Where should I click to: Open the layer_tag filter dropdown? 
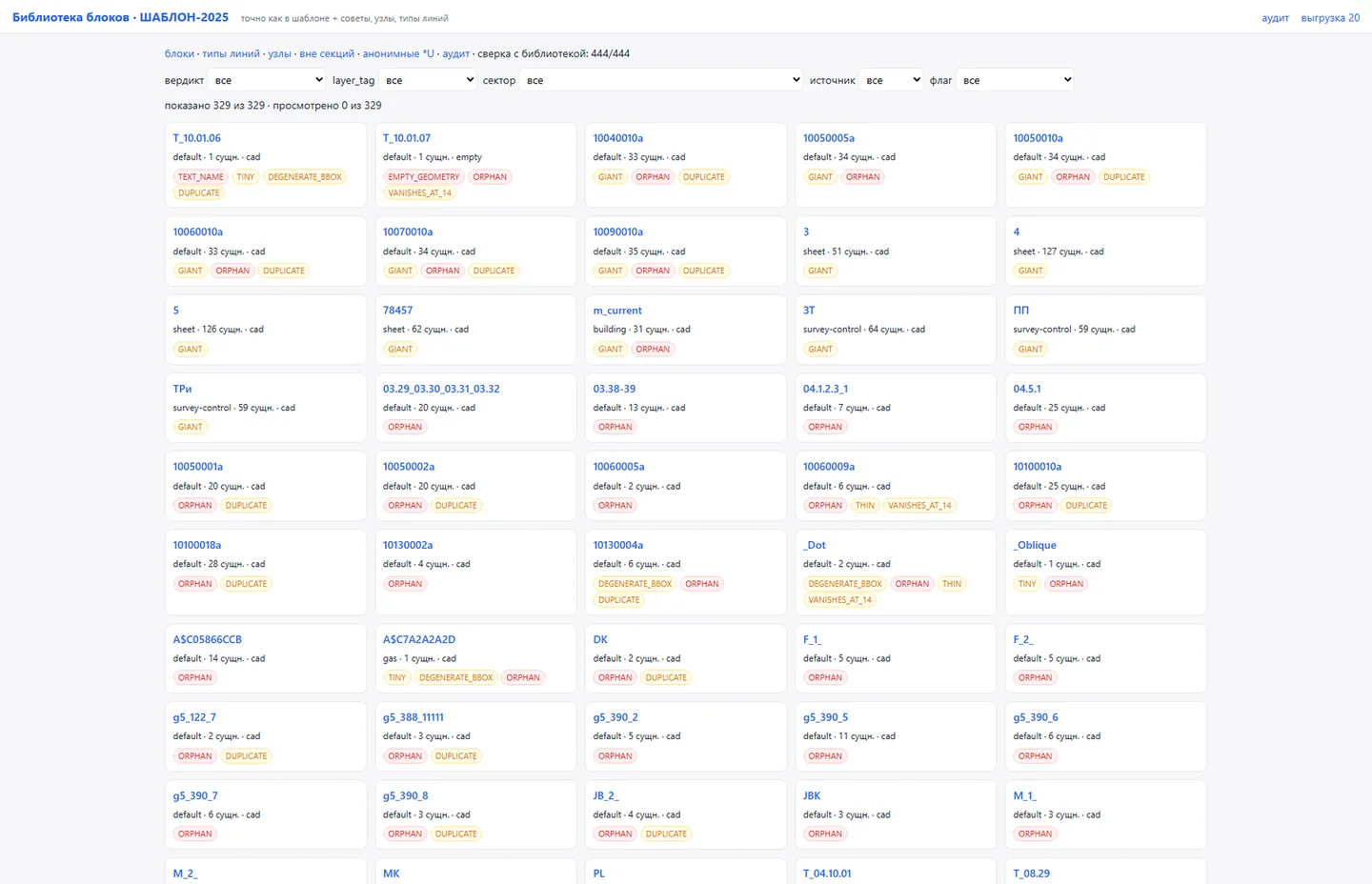tap(428, 80)
